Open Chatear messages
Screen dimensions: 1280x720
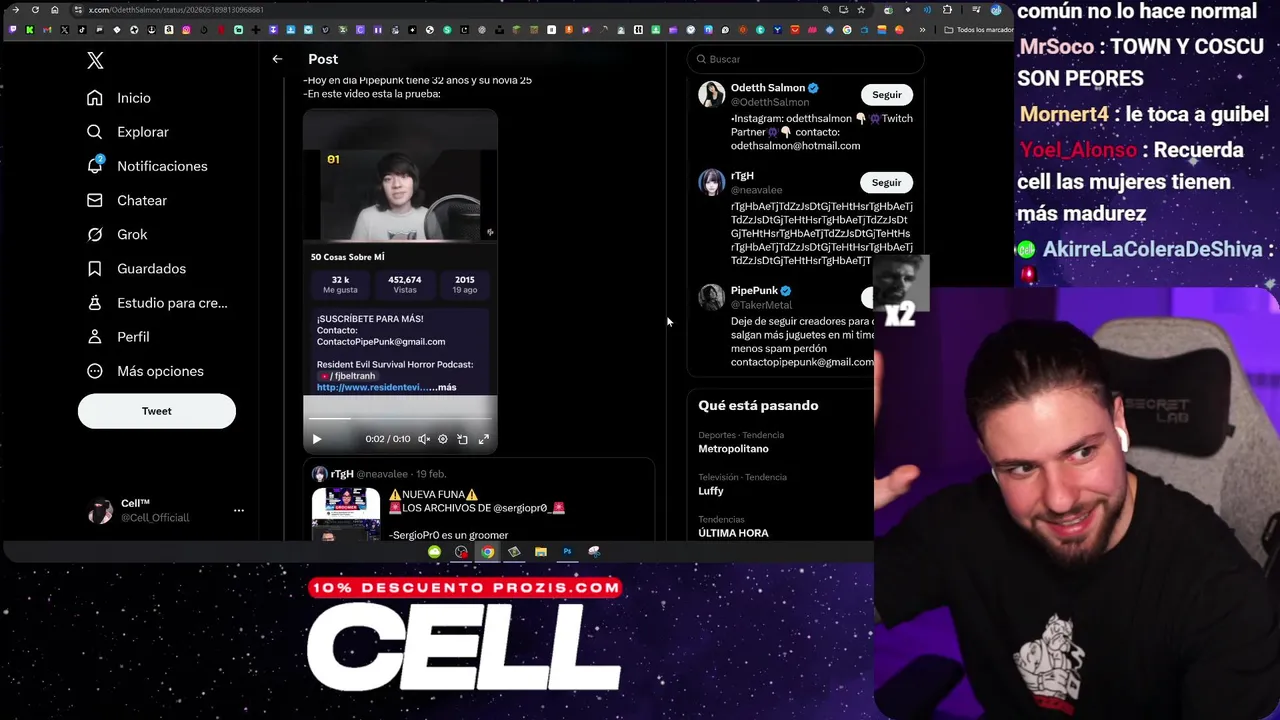127,200
